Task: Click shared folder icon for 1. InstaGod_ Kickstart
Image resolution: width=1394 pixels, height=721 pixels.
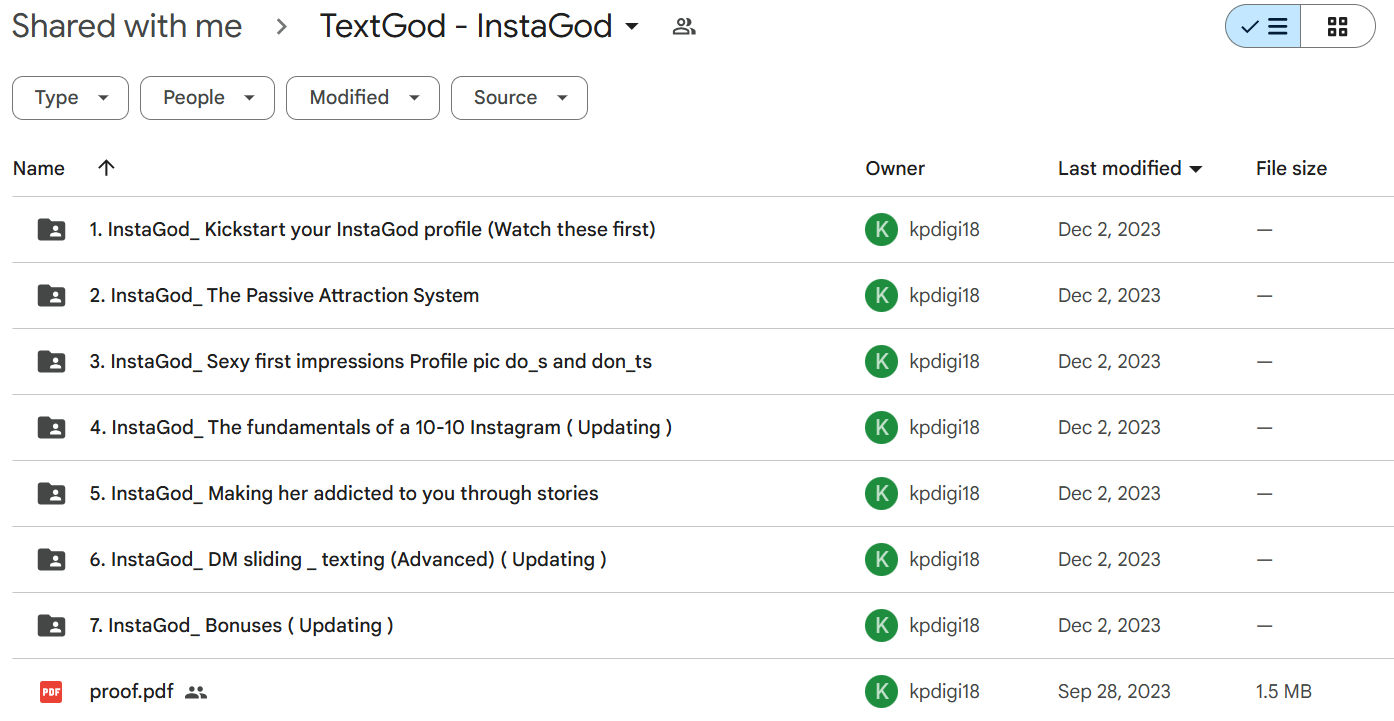Action: [x=51, y=230]
